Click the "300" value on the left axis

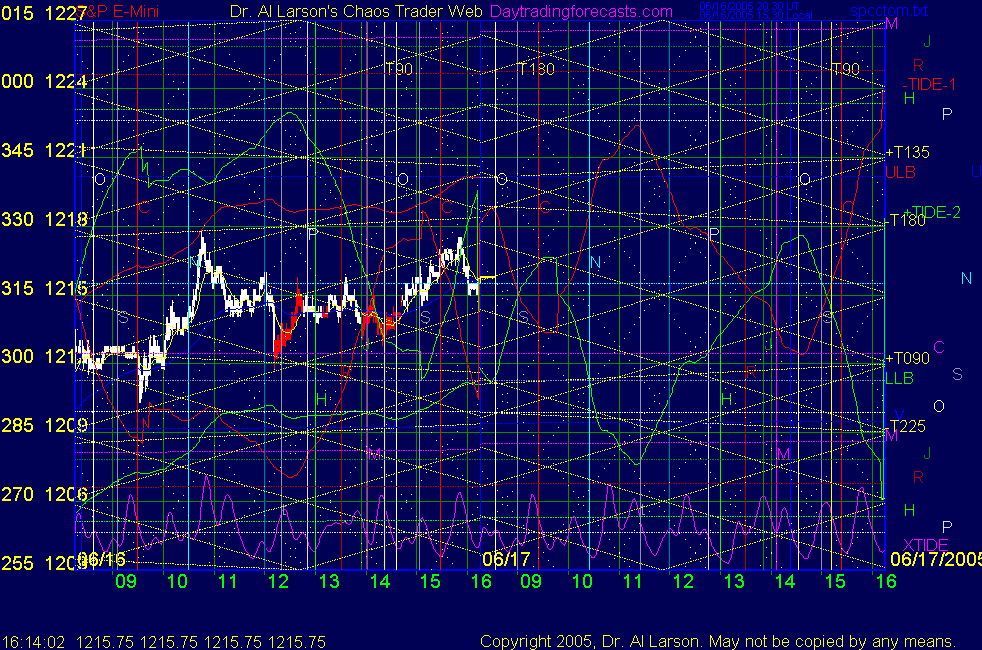17,357
